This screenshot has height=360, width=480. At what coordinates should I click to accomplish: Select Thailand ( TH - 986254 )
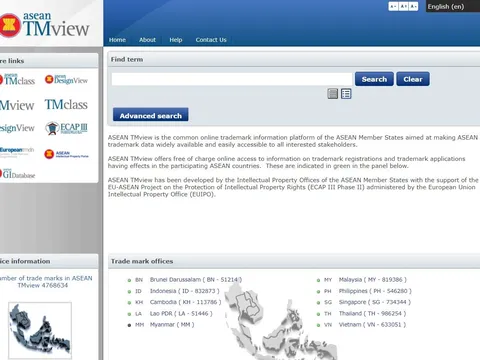372,313
